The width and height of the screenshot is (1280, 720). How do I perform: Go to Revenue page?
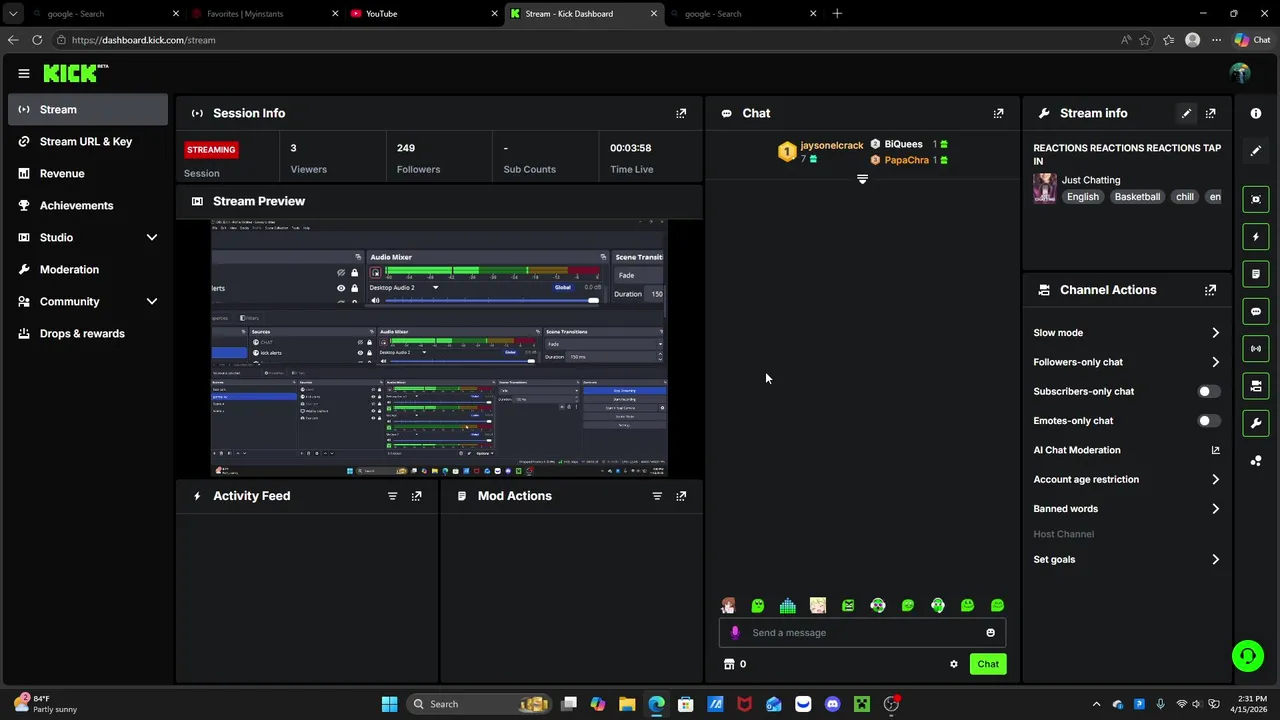click(88, 173)
